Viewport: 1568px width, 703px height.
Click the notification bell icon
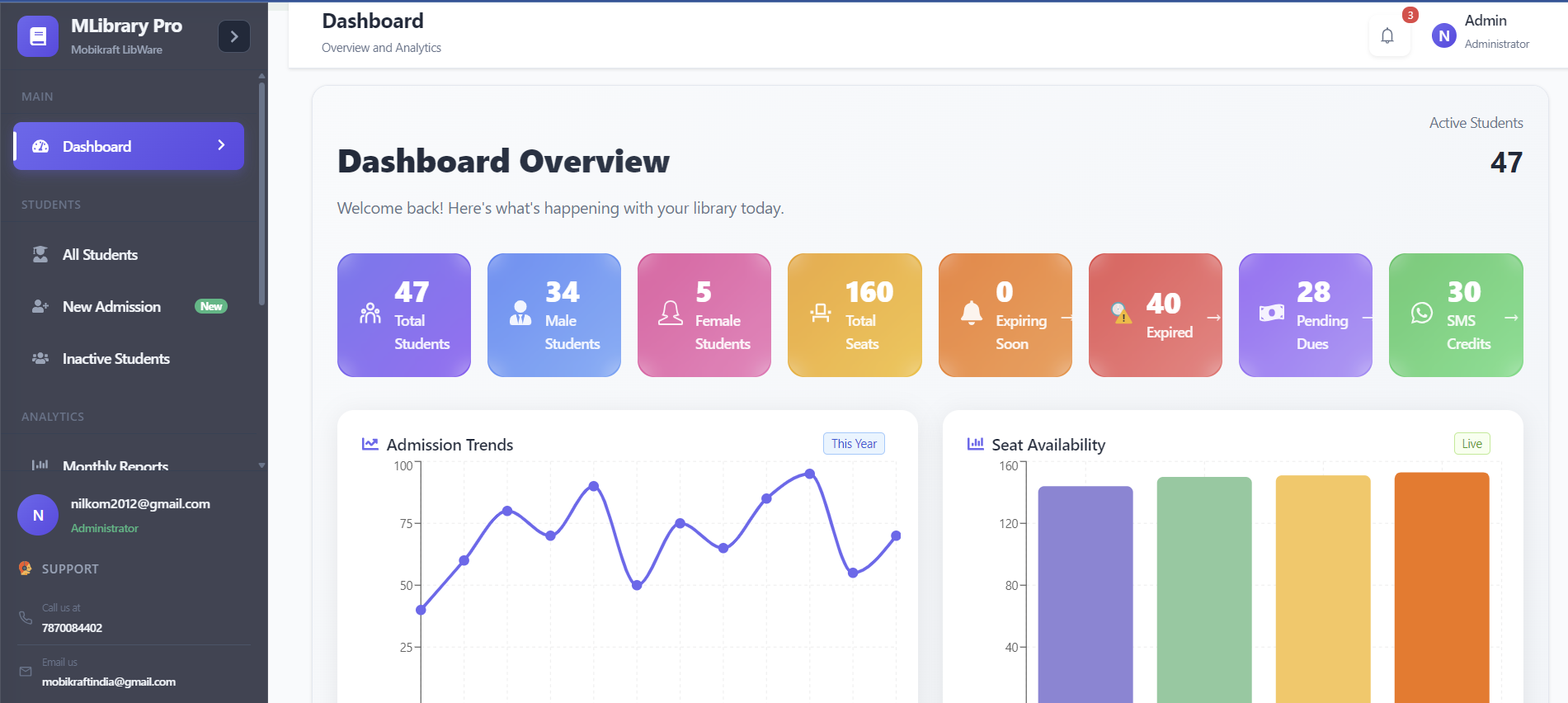tap(1387, 35)
